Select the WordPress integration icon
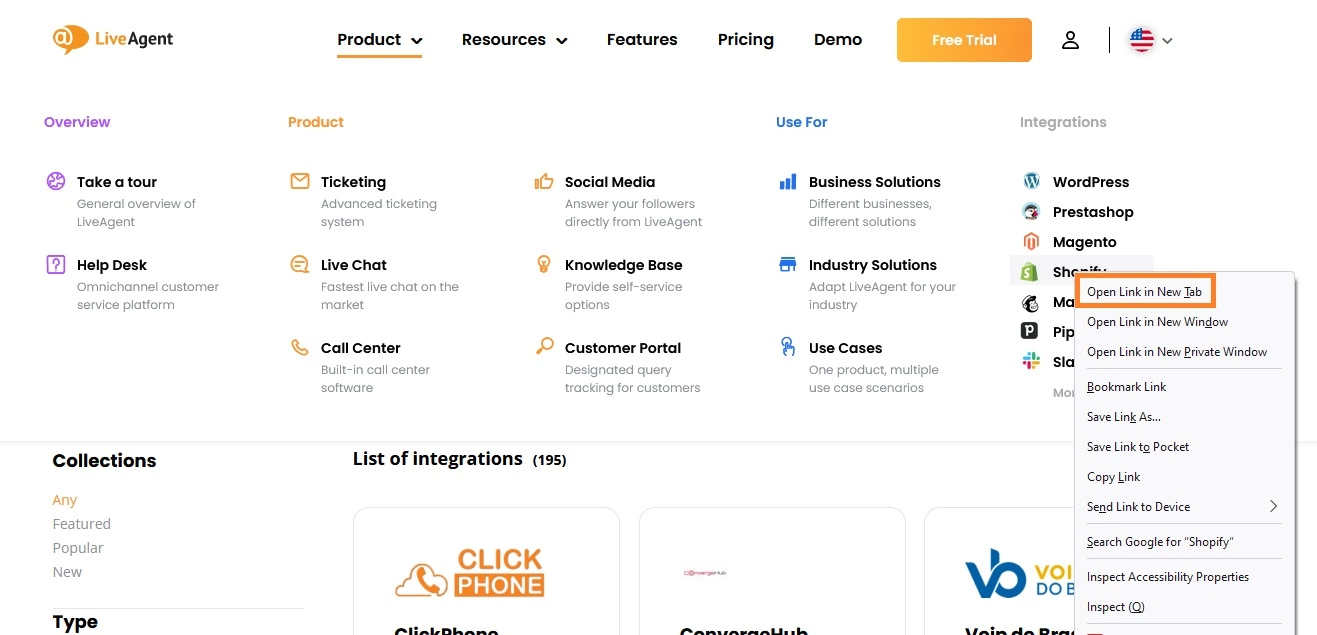 click(x=1031, y=181)
